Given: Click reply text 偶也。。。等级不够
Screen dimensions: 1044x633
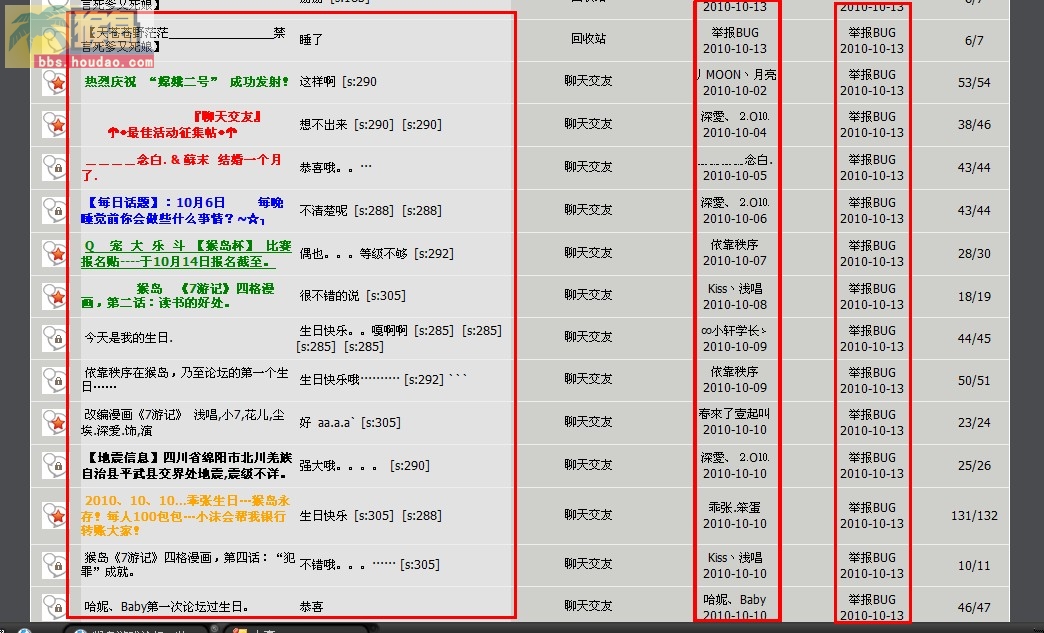Looking at the screenshot, I should pyautogui.click(x=353, y=254).
